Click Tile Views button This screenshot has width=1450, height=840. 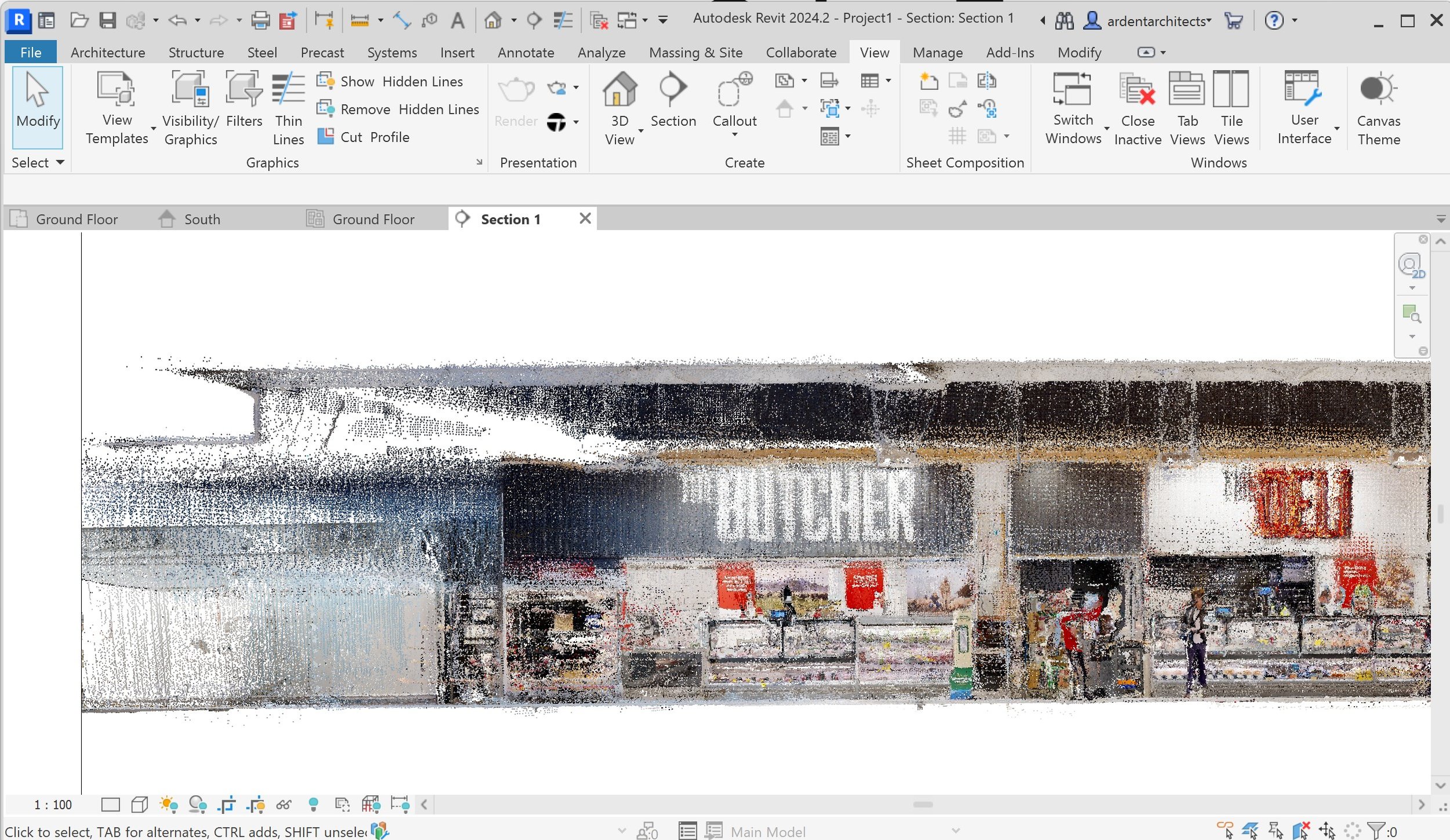tap(1231, 108)
